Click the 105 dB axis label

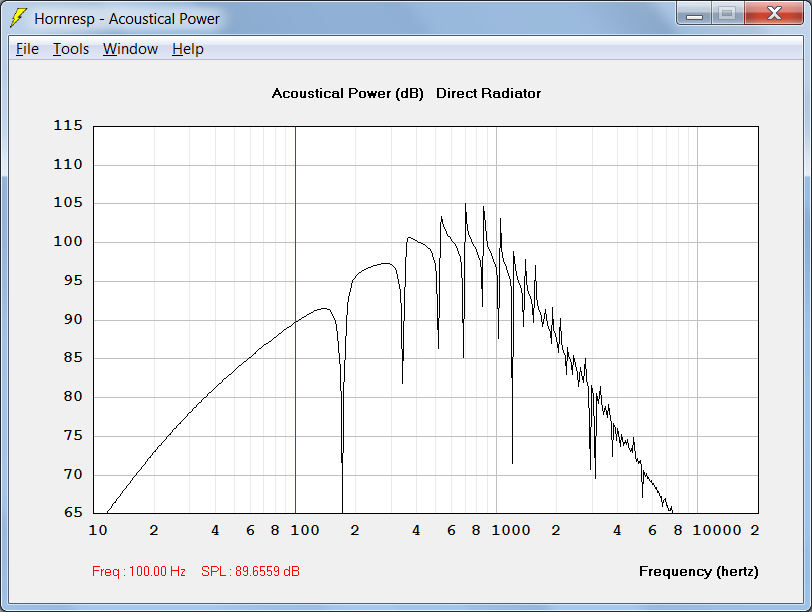pos(68,203)
